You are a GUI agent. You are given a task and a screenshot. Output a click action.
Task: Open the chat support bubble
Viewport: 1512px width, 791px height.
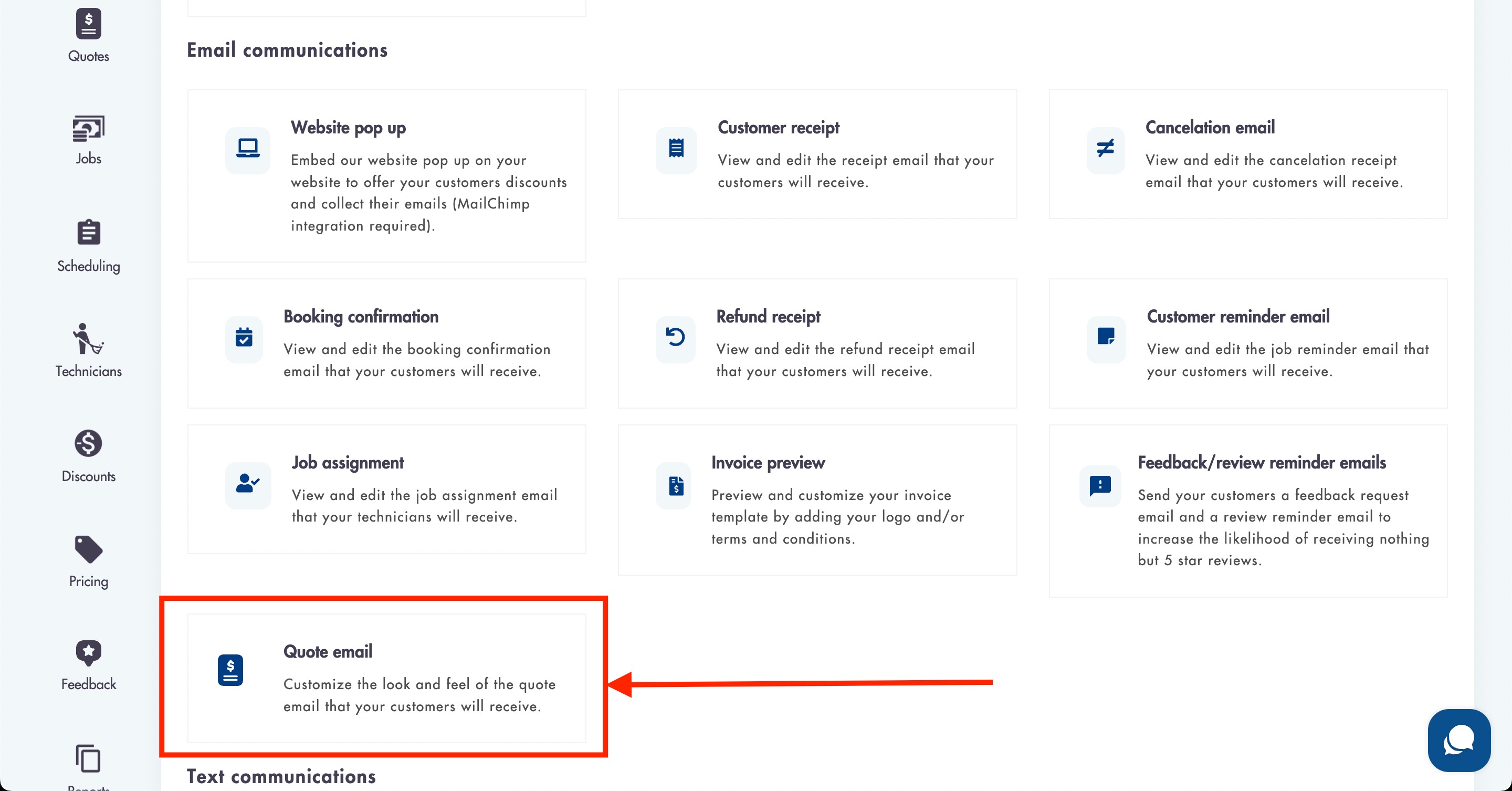(x=1458, y=740)
